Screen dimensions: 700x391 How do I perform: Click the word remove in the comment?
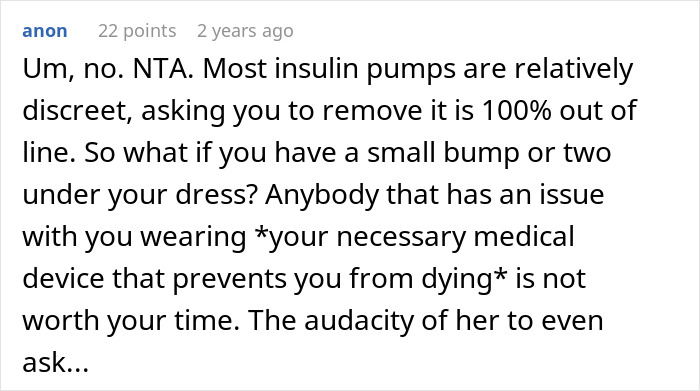(372, 112)
